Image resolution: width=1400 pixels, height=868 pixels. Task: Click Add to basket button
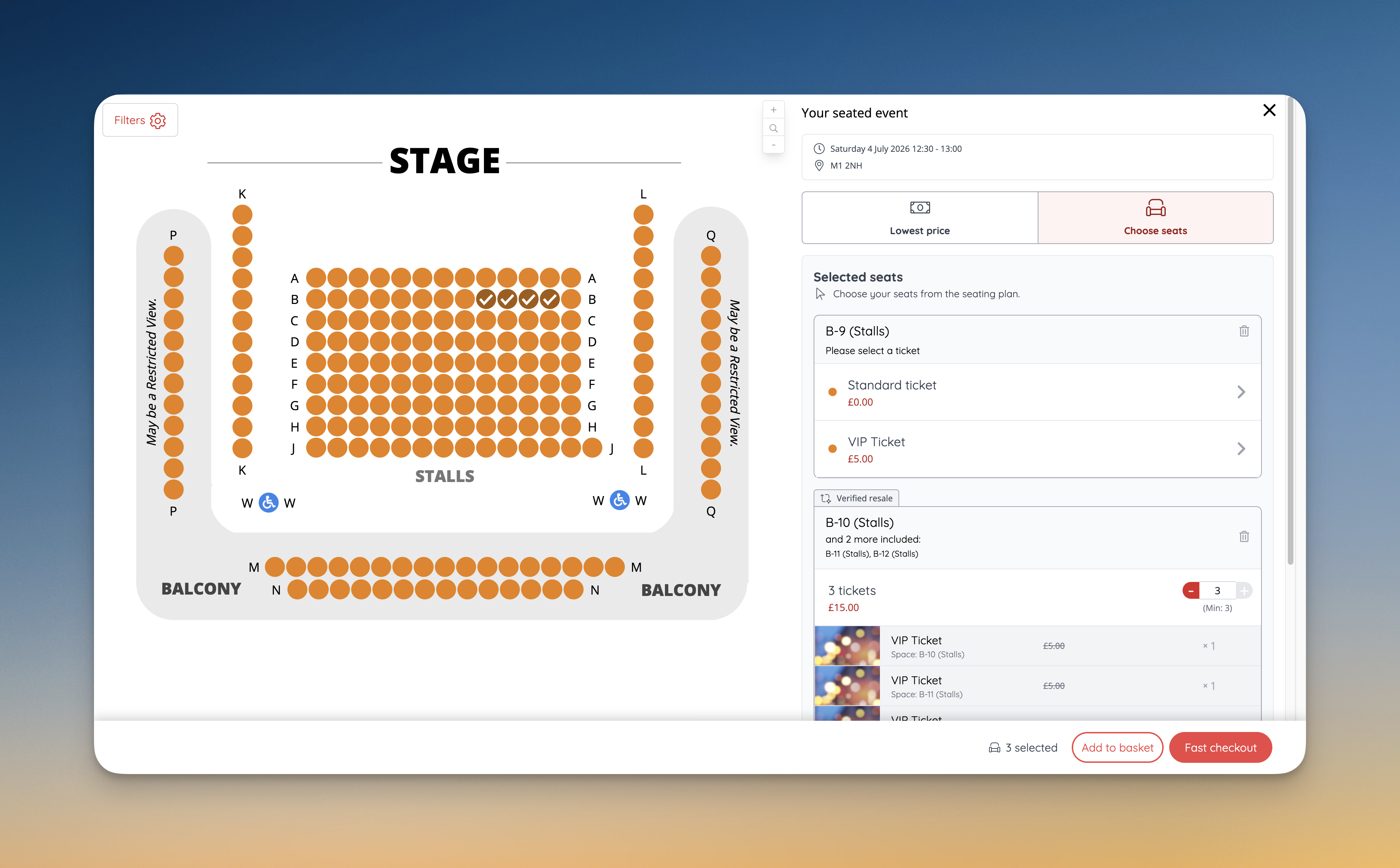click(1117, 747)
